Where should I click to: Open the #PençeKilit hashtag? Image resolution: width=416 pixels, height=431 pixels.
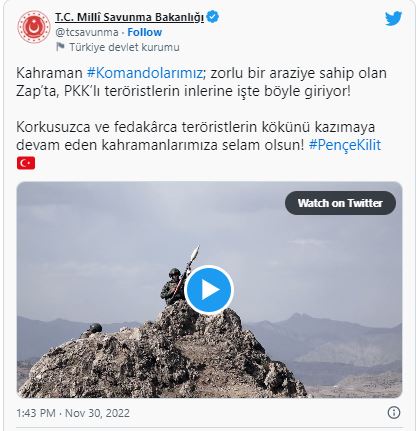click(x=345, y=145)
